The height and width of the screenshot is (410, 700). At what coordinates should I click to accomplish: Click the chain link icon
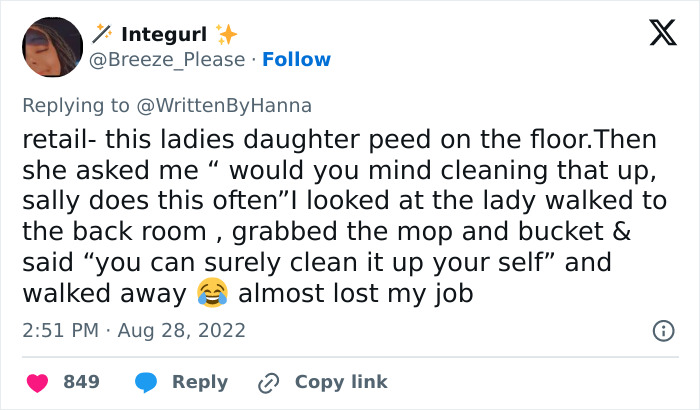267,382
